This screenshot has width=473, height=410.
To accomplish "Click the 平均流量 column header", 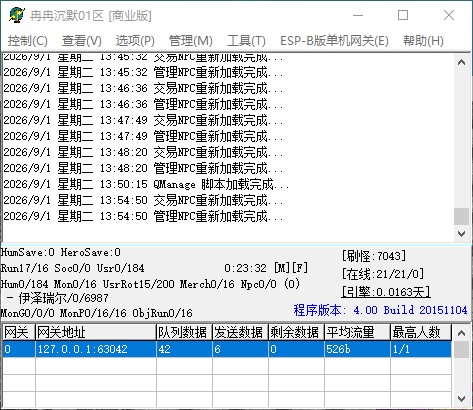I will (x=357, y=332).
